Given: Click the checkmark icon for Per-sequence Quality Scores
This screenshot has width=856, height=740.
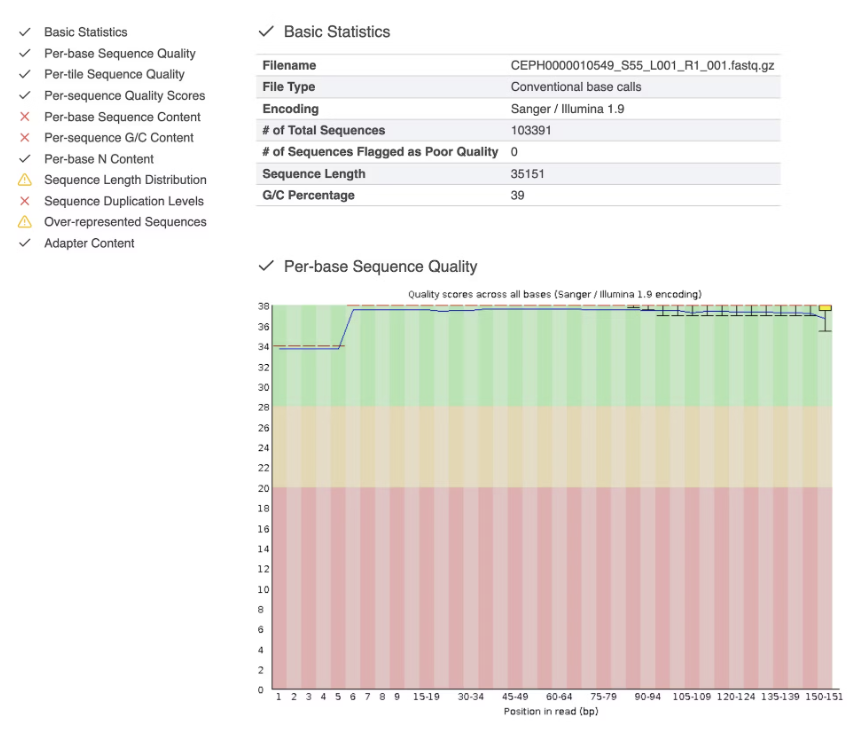Looking at the screenshot, I should coord(25,96).
